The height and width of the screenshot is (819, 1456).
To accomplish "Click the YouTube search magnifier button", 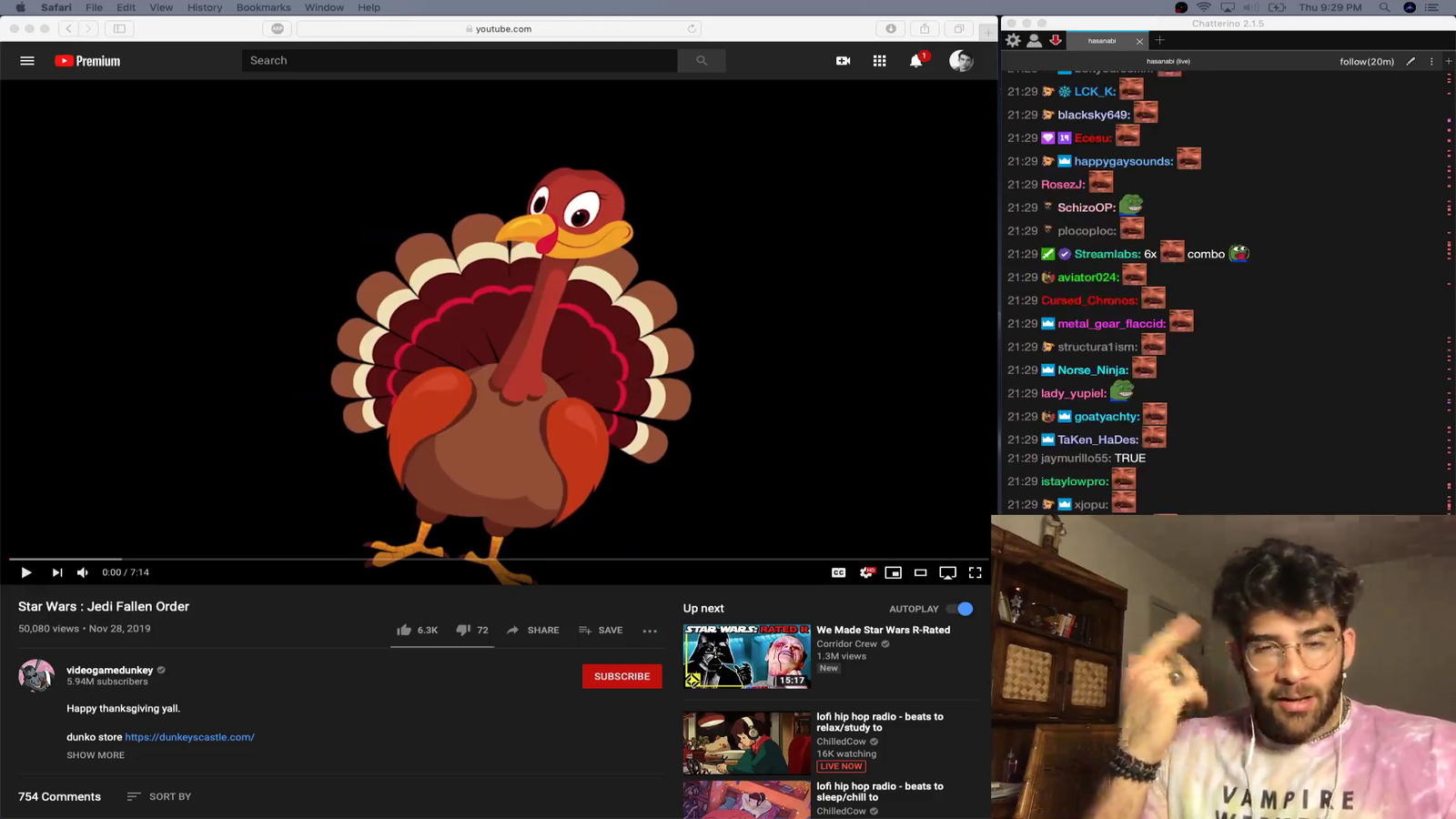I will pyautogui.click(x=702, y=61).
